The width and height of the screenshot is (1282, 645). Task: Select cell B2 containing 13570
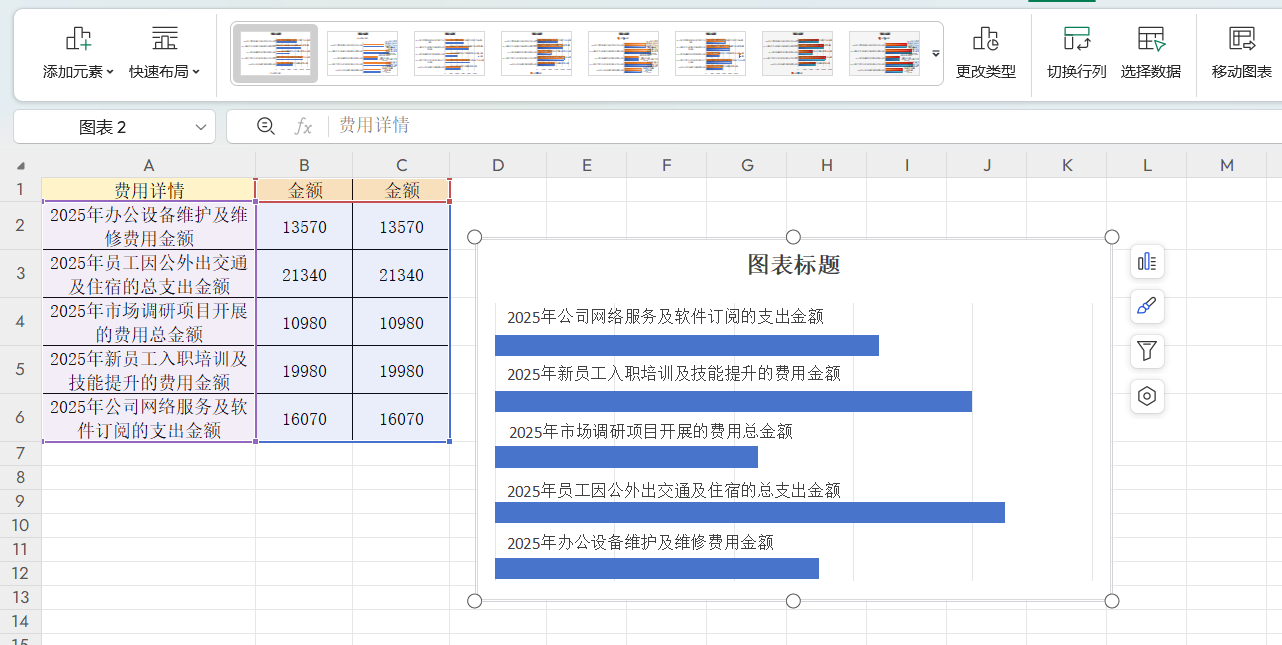click(x=303, y=225)
